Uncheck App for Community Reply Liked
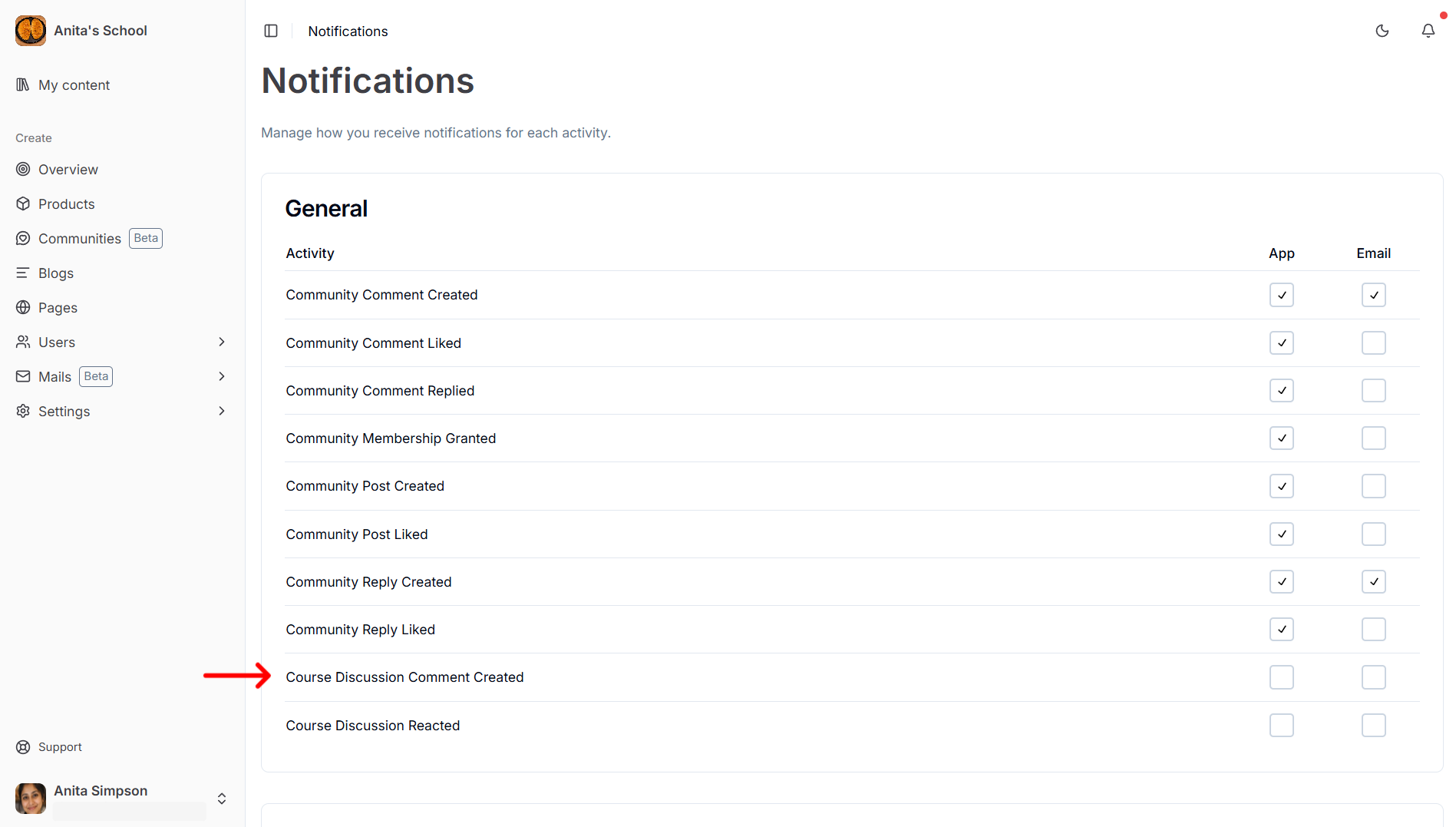The height and width of the screenshot is (827, 1456). (1282, 630)
